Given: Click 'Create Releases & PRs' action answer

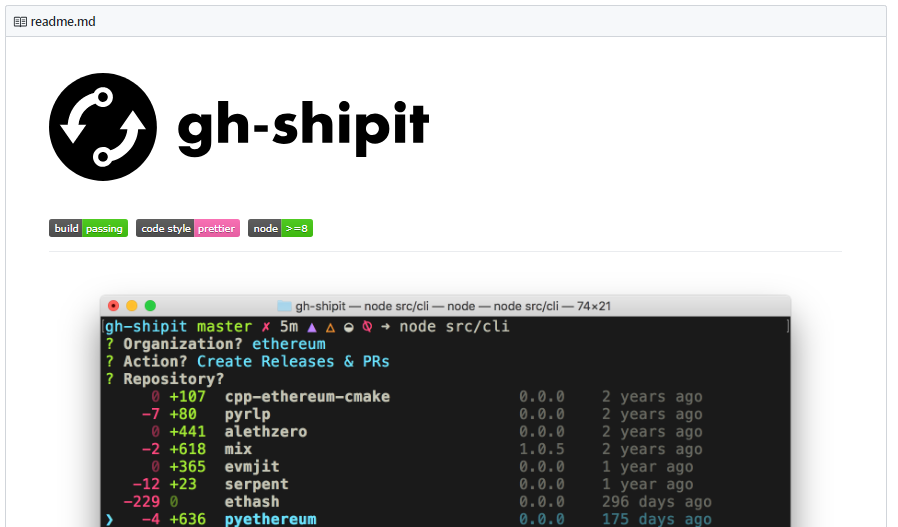Looking at the screenshot, I should 293,361.
